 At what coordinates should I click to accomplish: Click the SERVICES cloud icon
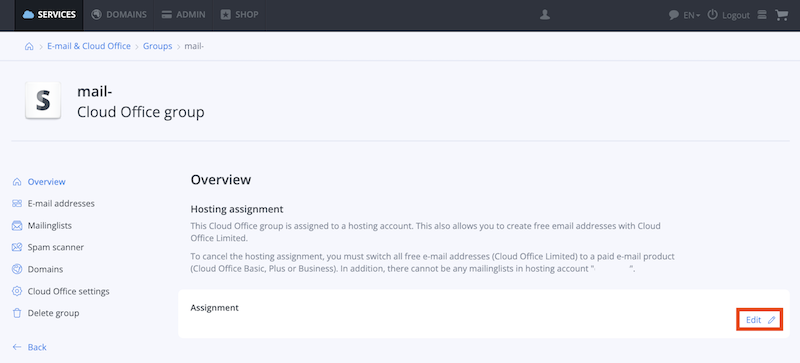click(x=29, y=15)
